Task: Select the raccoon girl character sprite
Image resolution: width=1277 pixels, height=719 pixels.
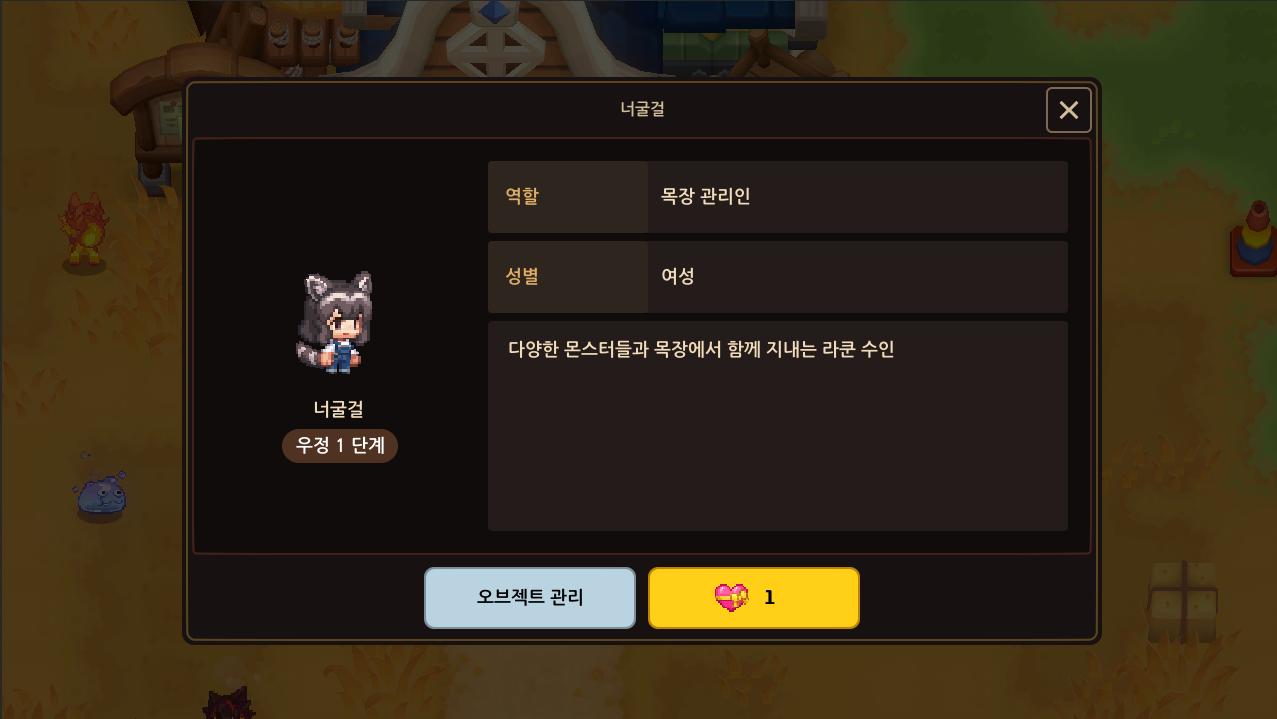Action: [335, 322]
